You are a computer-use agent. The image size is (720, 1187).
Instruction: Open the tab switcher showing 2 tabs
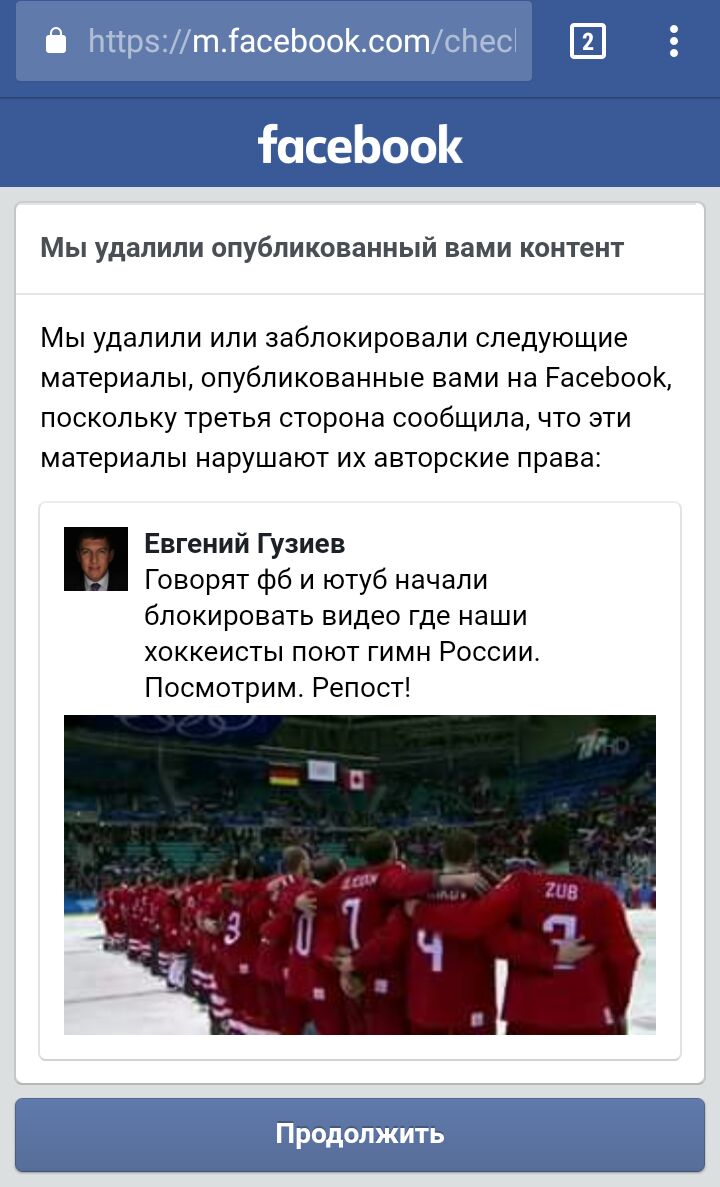coord(588,41)
